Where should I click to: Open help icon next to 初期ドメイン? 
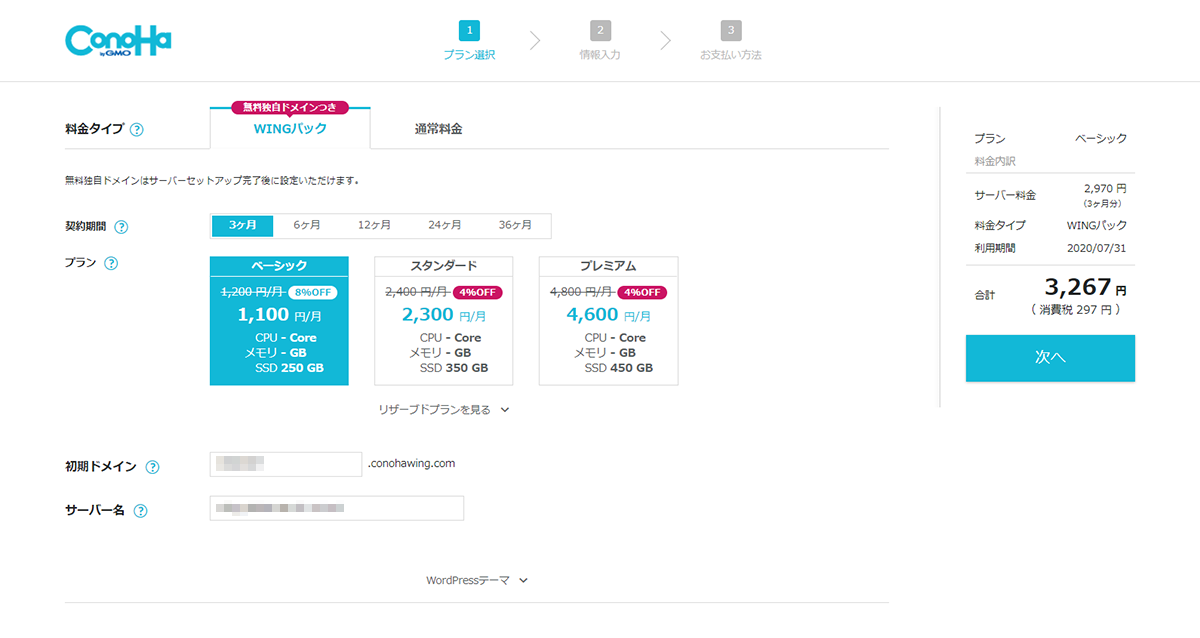(x=152, y=467)
